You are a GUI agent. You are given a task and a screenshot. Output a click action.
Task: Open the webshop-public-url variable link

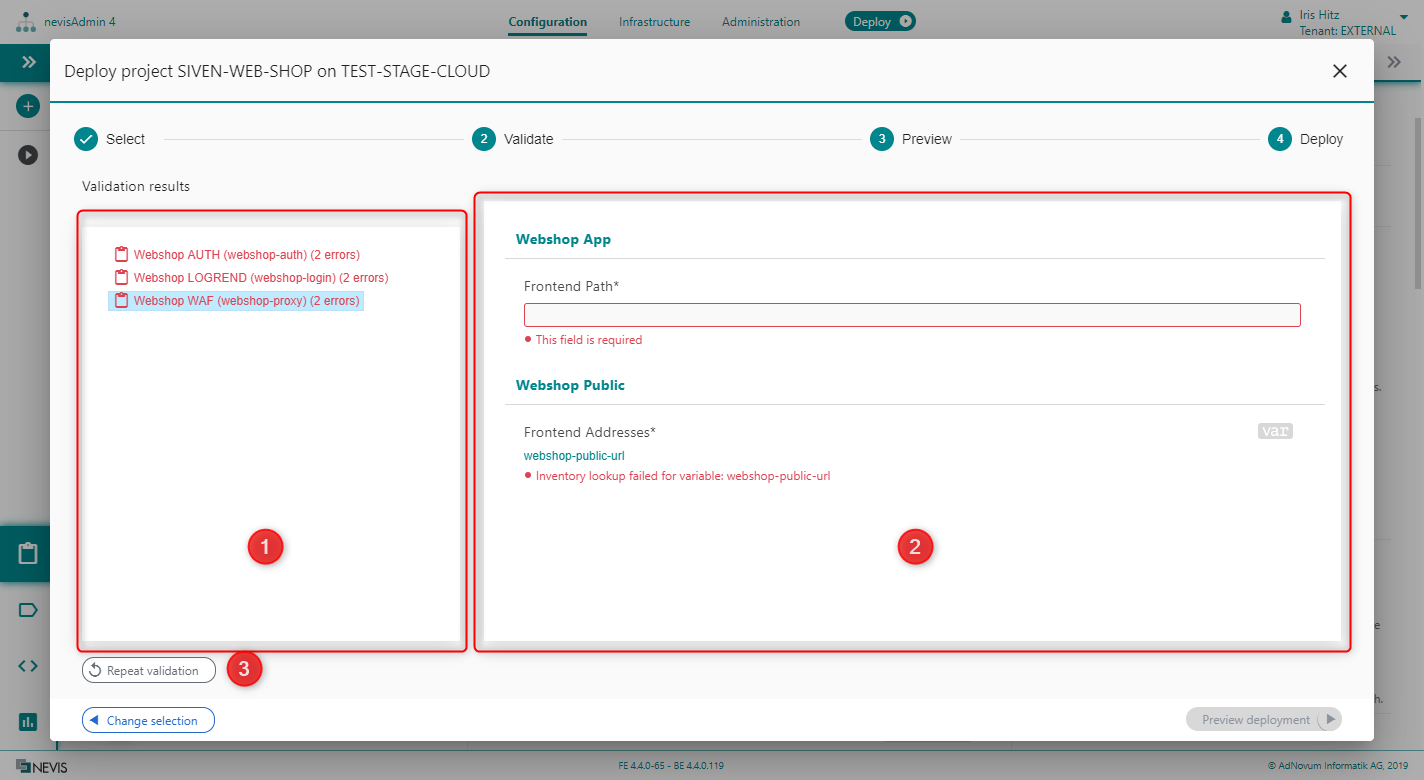[x=574, y=456]
